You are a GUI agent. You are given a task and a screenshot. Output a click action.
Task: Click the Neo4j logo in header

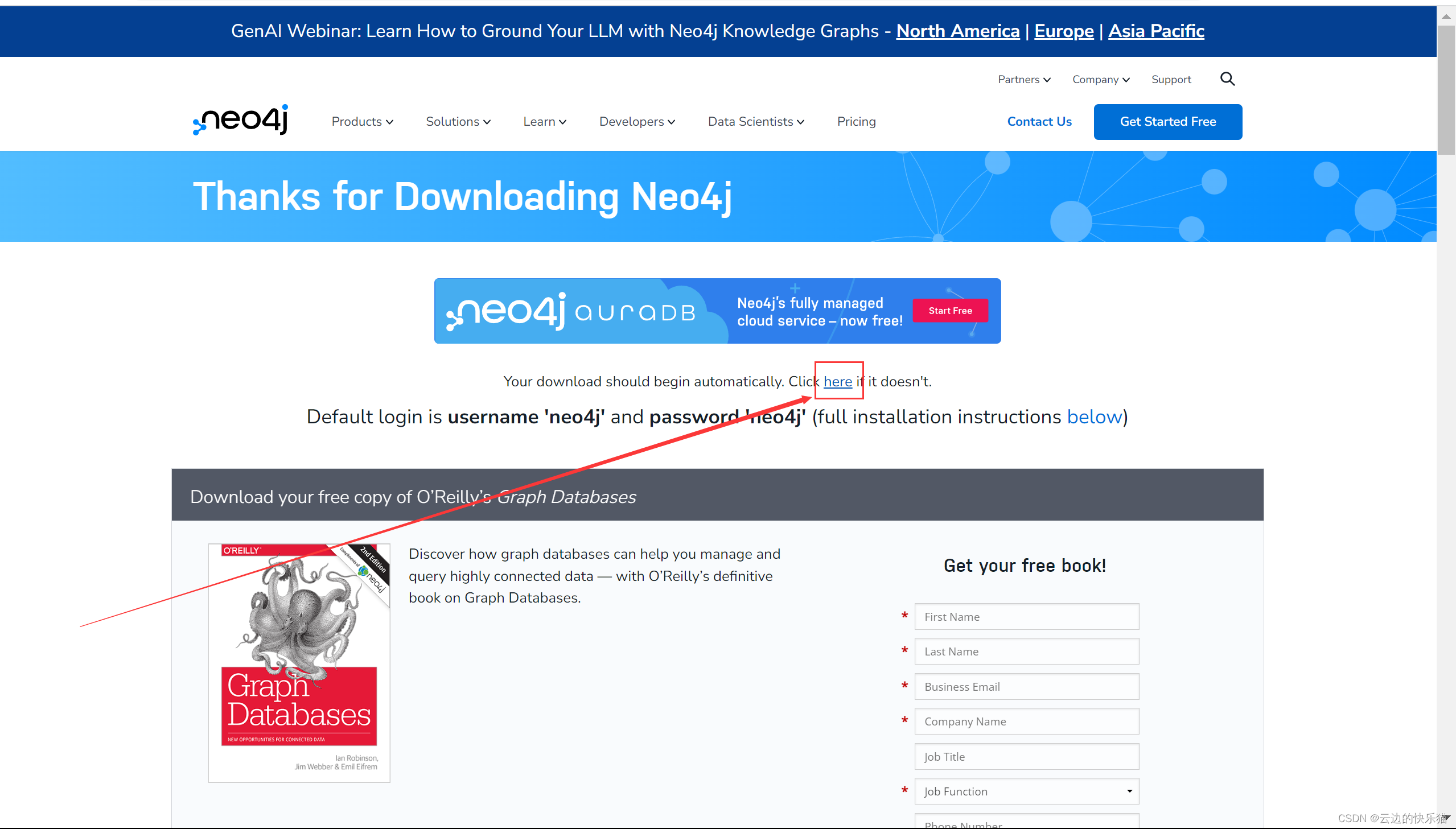click(x=241, y=119)
